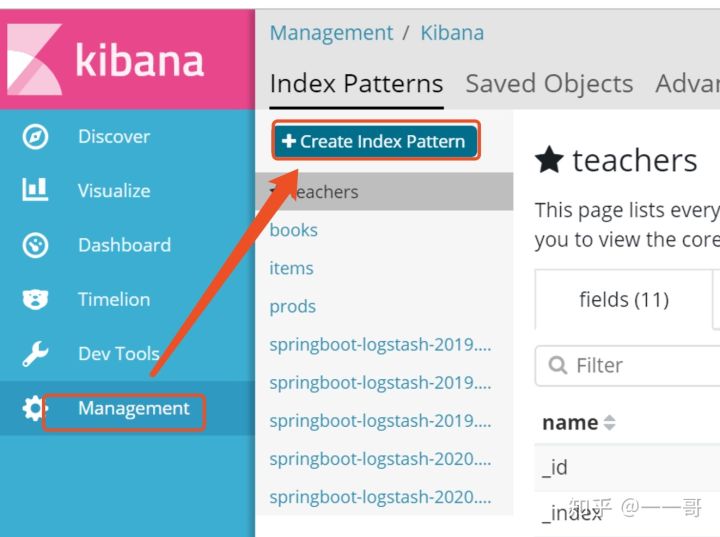Click the Management breadcrumb link
This screenshot has width=720, height=537.
click(330, 33)
